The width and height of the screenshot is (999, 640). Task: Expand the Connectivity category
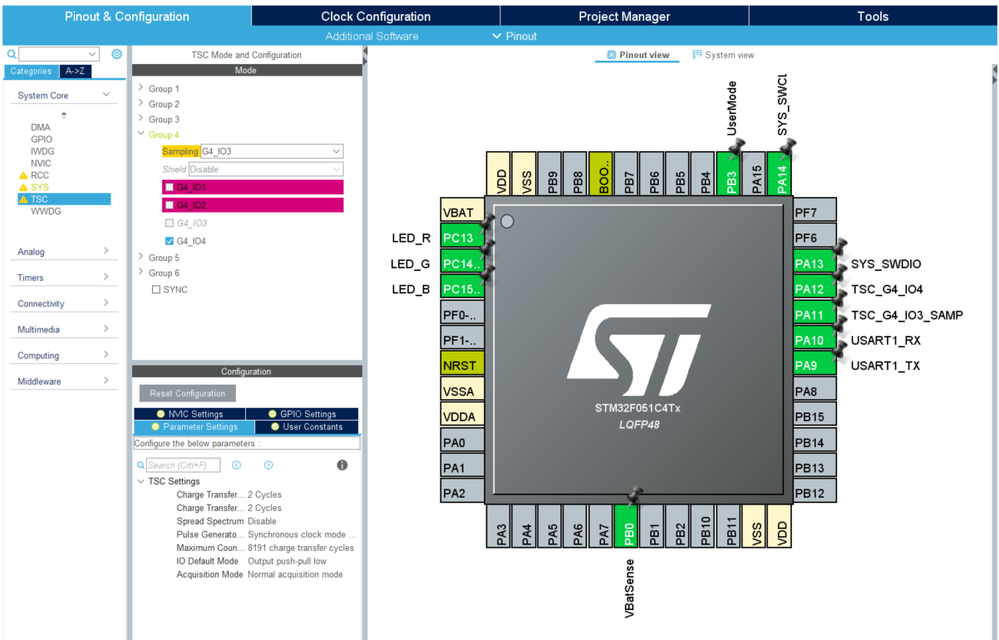[63, 303]
